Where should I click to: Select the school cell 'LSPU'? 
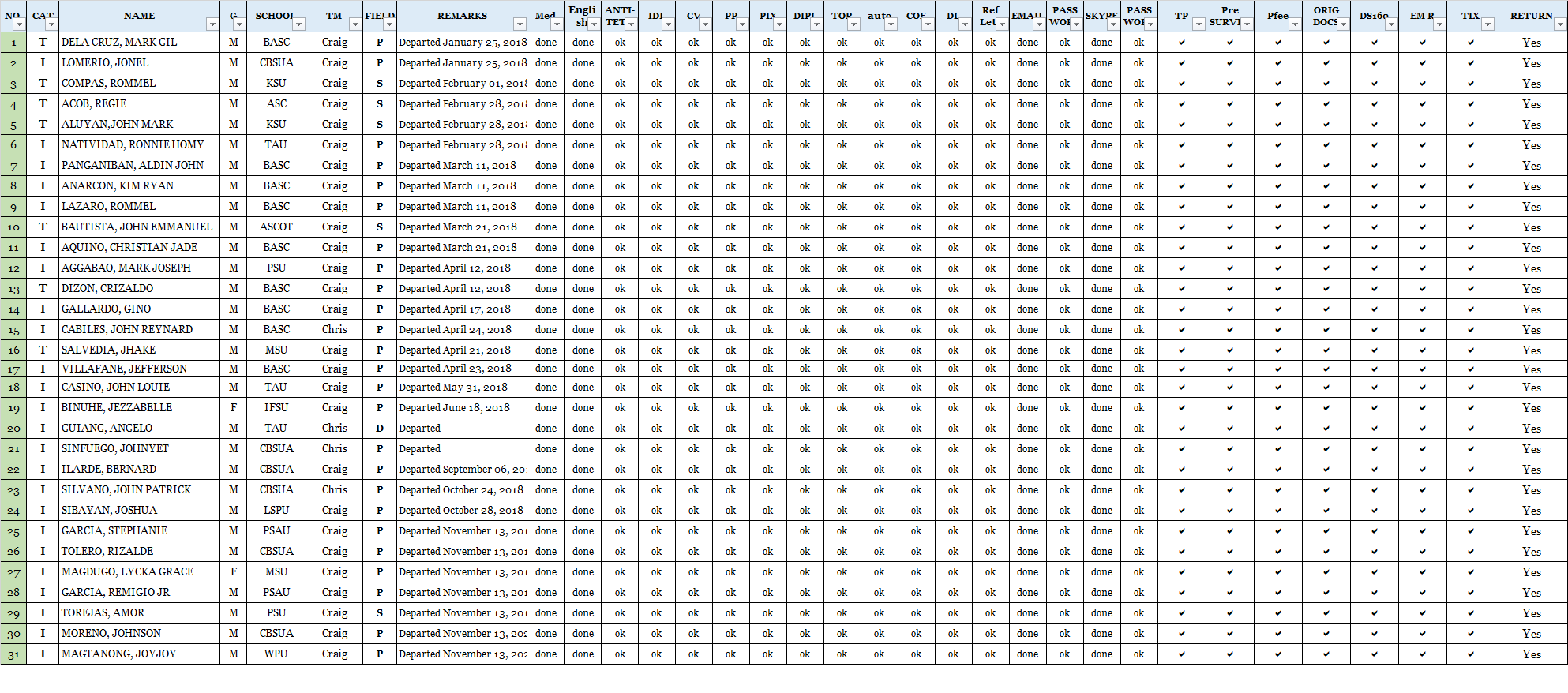[276, 511]
